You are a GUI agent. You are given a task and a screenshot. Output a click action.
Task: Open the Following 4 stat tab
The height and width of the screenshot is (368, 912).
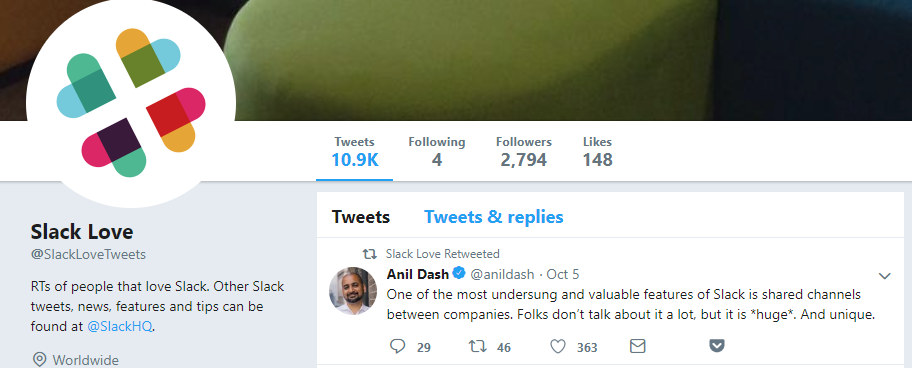(x=437, y=152)
